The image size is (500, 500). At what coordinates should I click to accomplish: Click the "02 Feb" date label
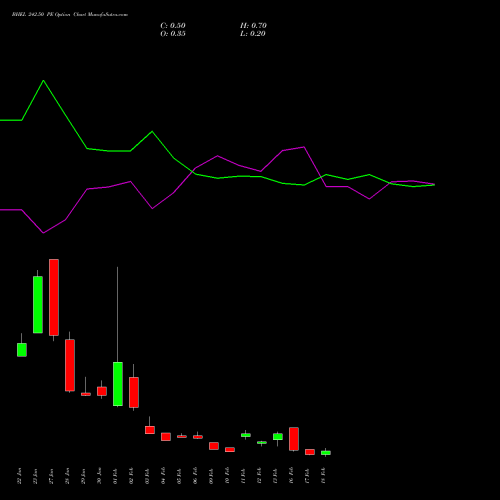131,476
